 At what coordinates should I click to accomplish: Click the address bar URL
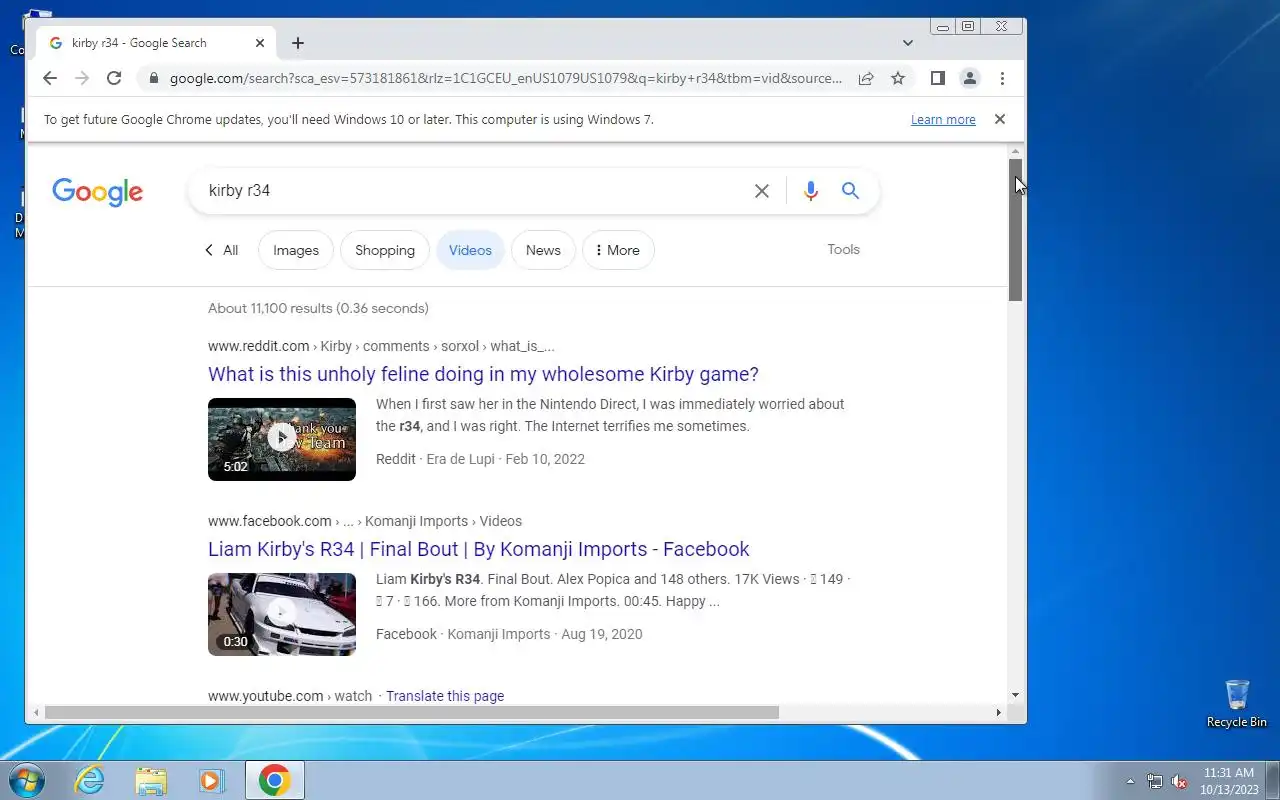[x=506, y=78]
